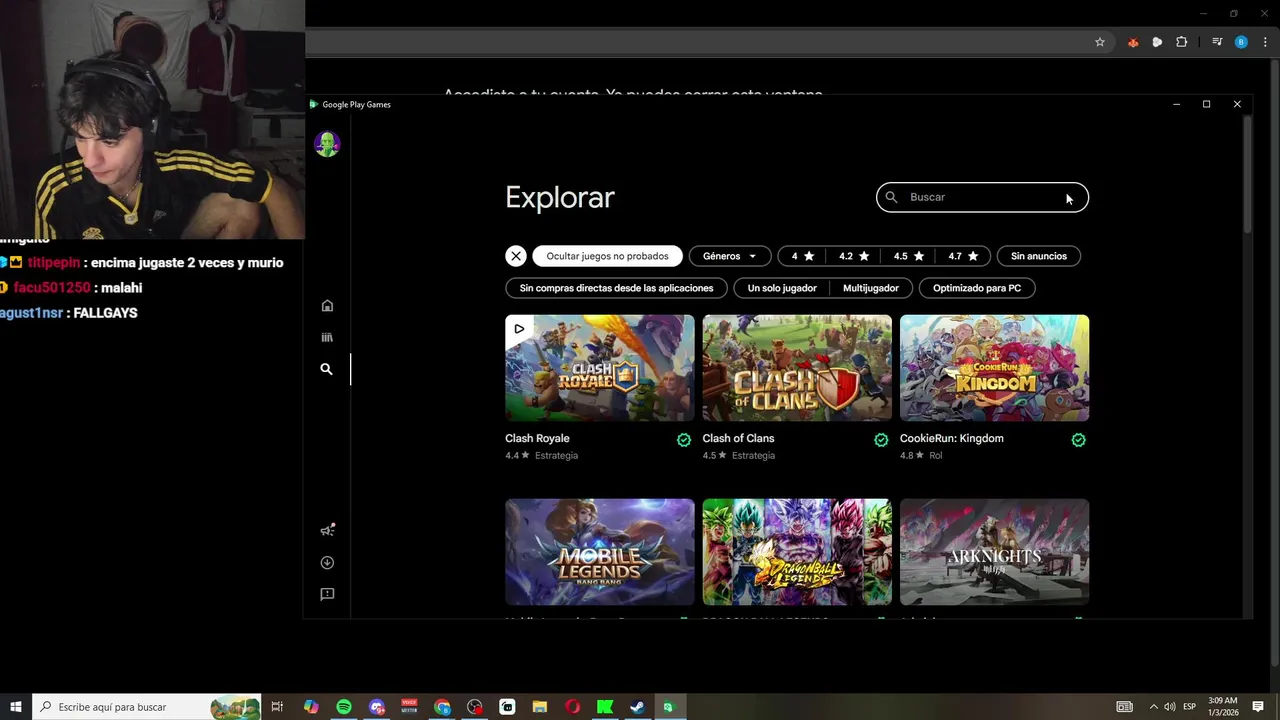Toggle 'Sin compras directas desde las aplicaciones' filter

point(616,288)
